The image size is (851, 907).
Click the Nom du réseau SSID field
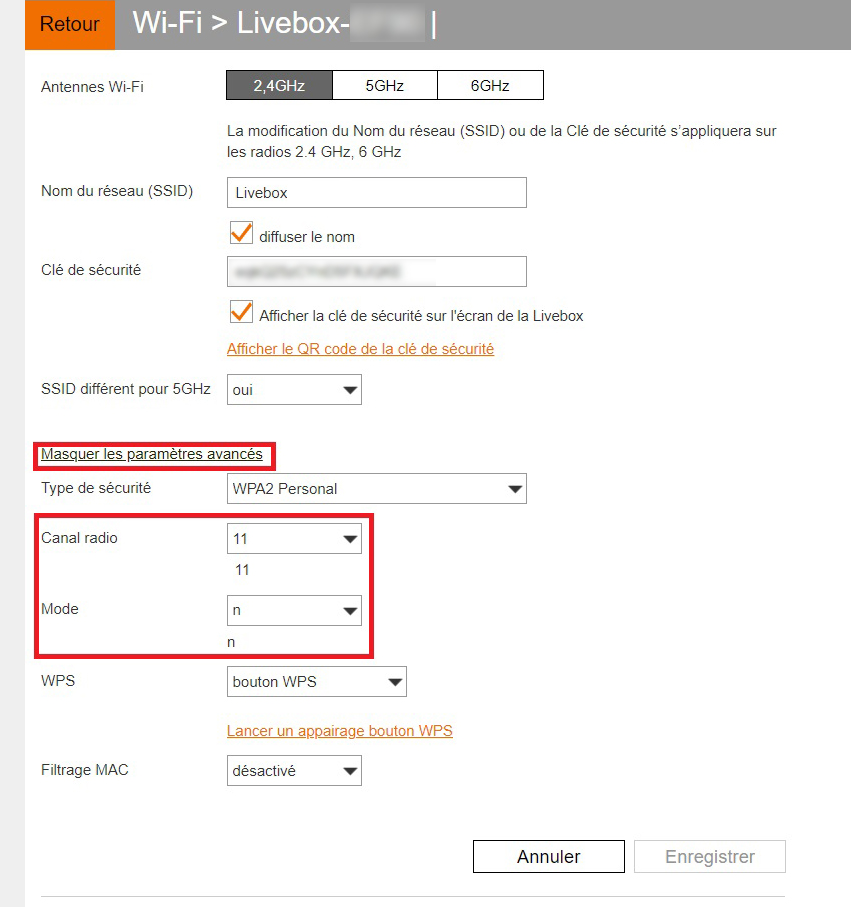pos(376,192)
